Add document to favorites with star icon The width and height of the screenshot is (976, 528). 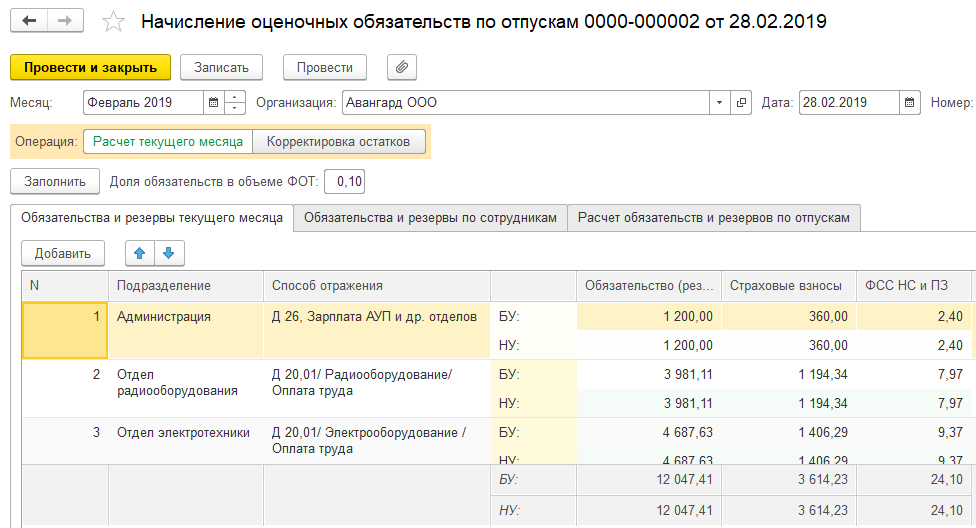(115, 21)
